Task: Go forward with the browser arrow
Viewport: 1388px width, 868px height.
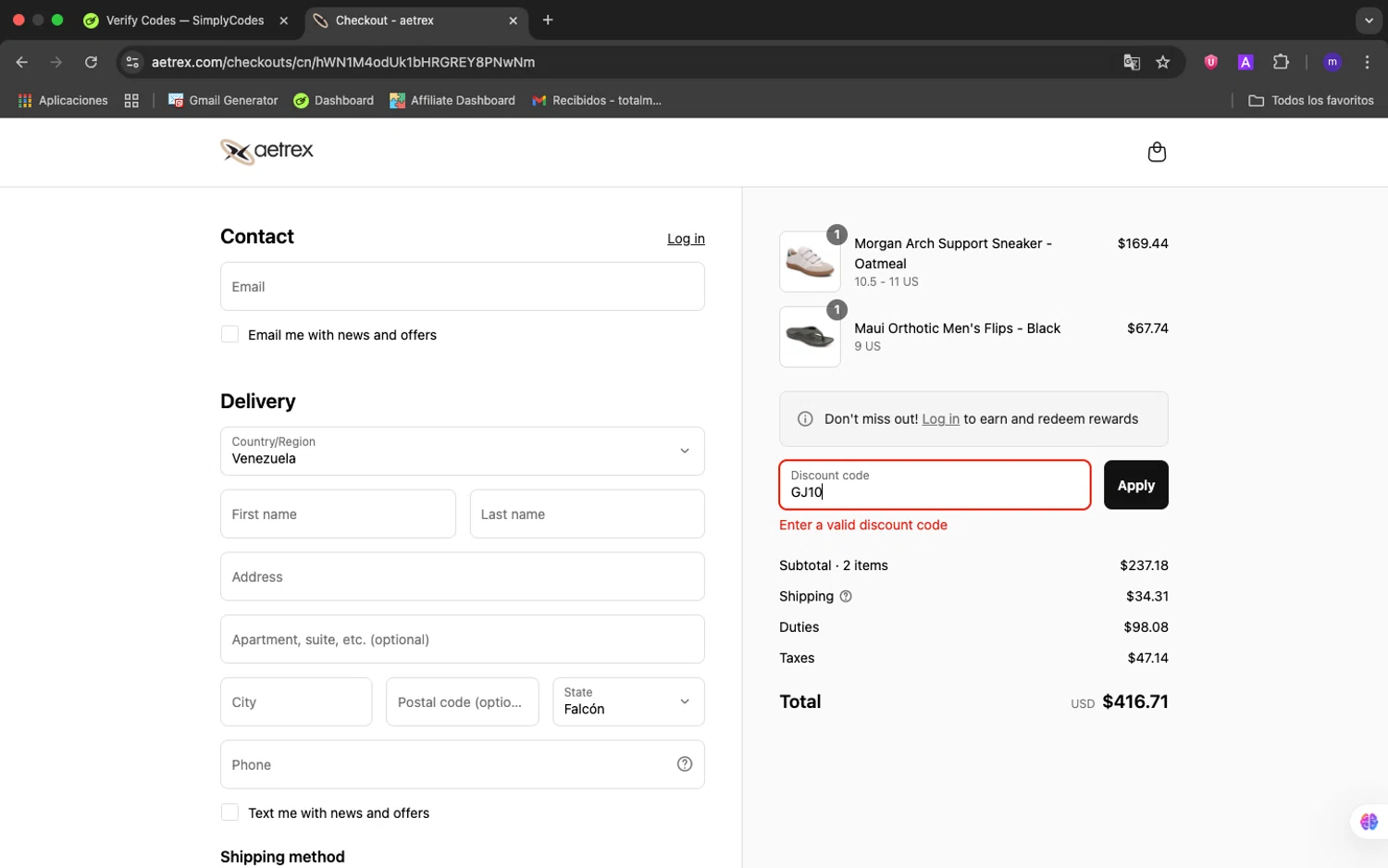Action: [x=56, y=62]
